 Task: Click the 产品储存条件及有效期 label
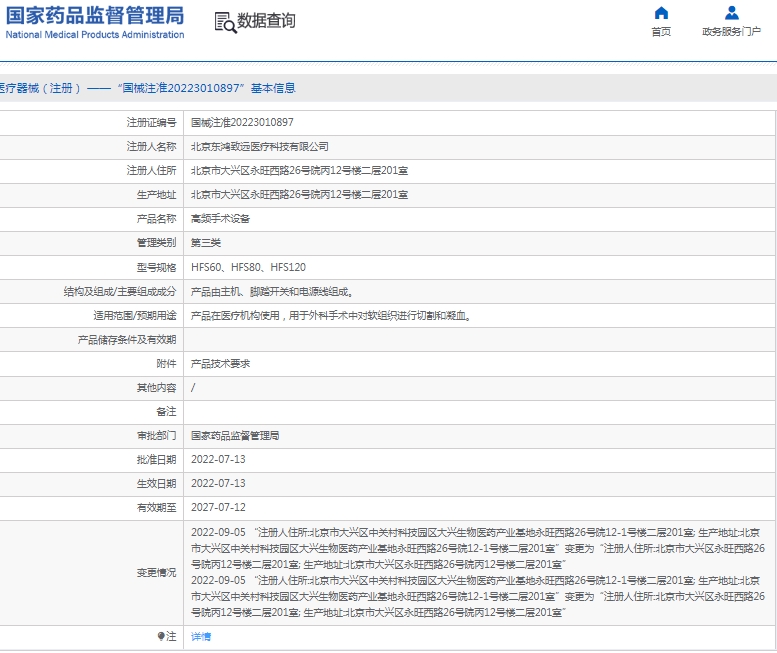[127, 340]
